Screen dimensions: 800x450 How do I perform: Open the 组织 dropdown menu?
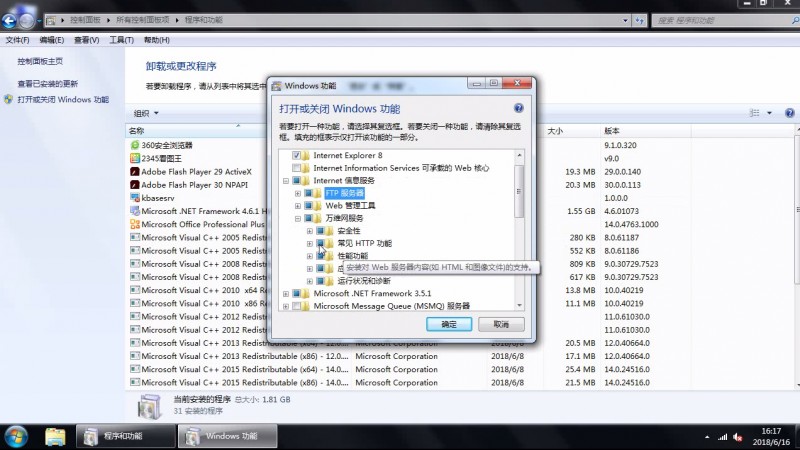tap(146, 113)
